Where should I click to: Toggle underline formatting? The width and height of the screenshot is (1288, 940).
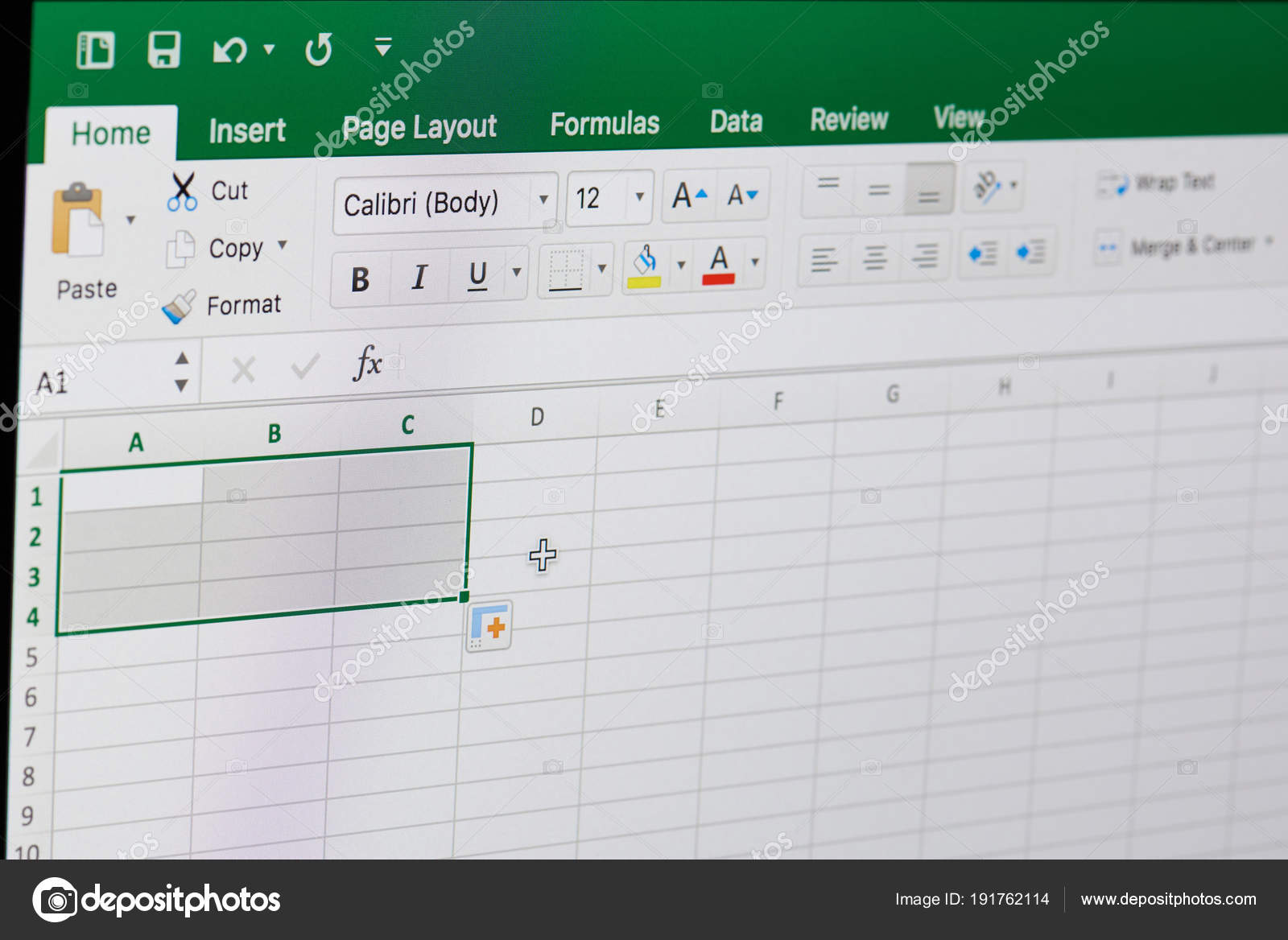pyautogui.click(x=477, y=274)
